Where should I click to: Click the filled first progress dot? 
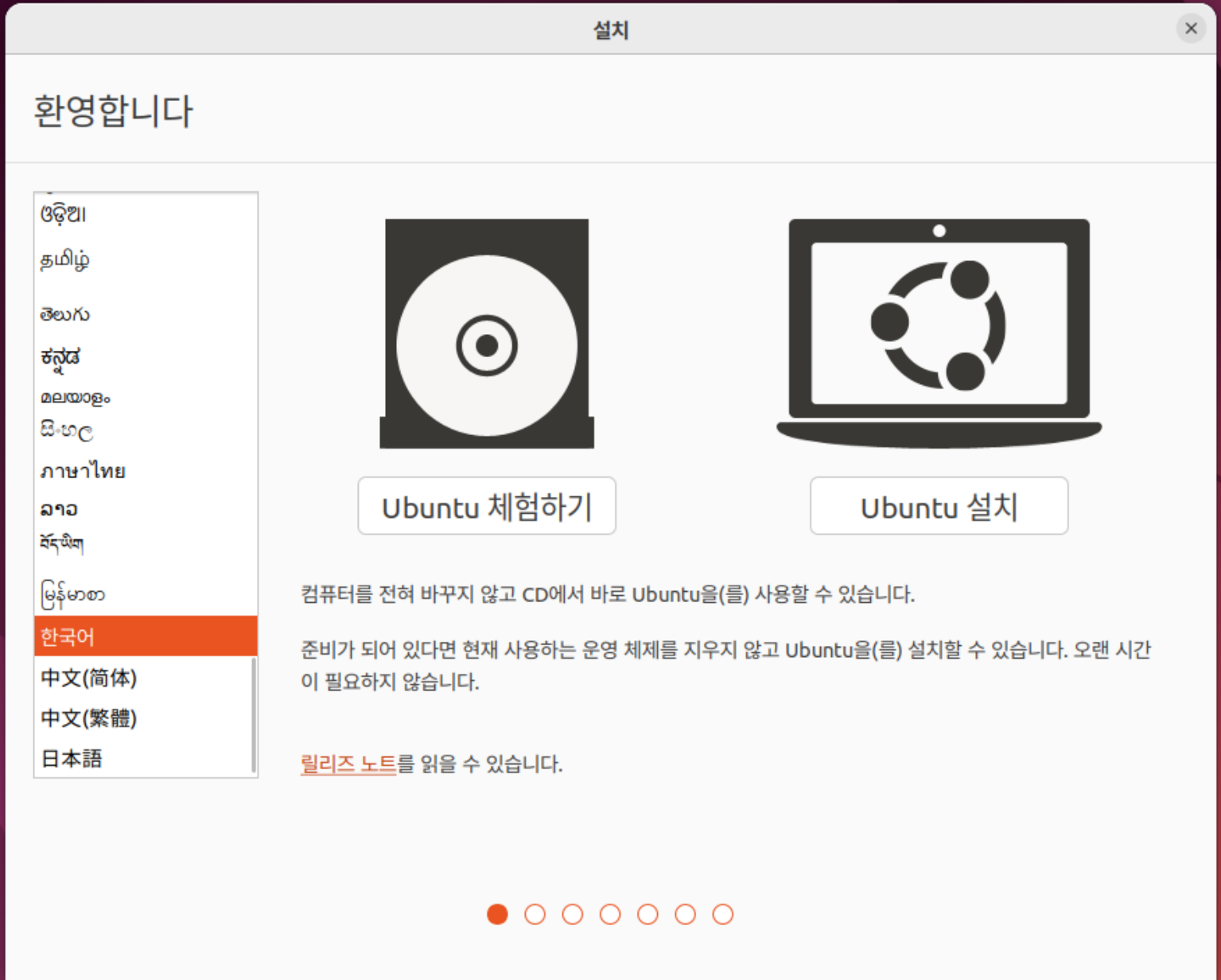pos(497,914)
